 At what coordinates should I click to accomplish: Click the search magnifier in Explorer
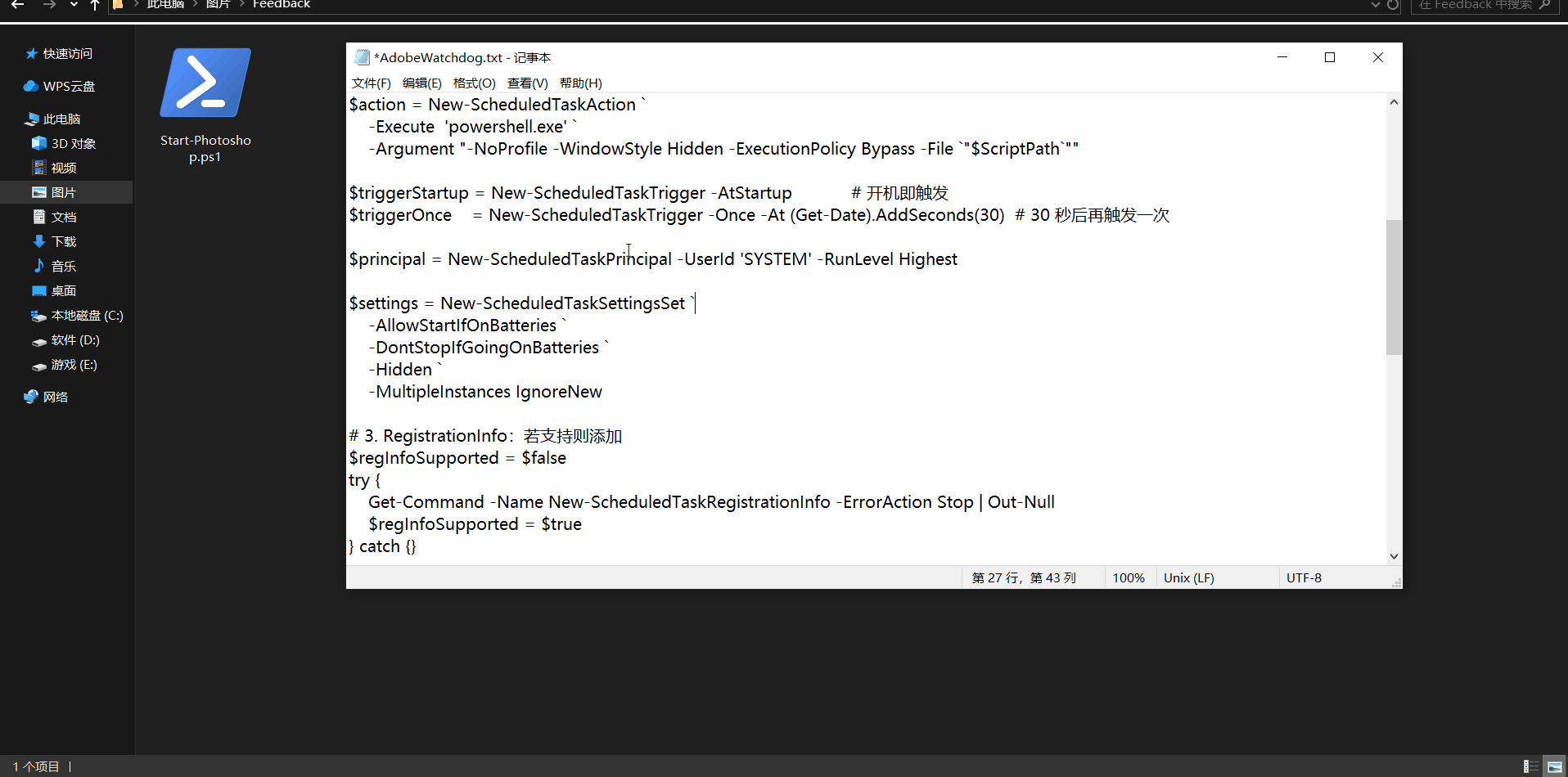[1544, 5]
